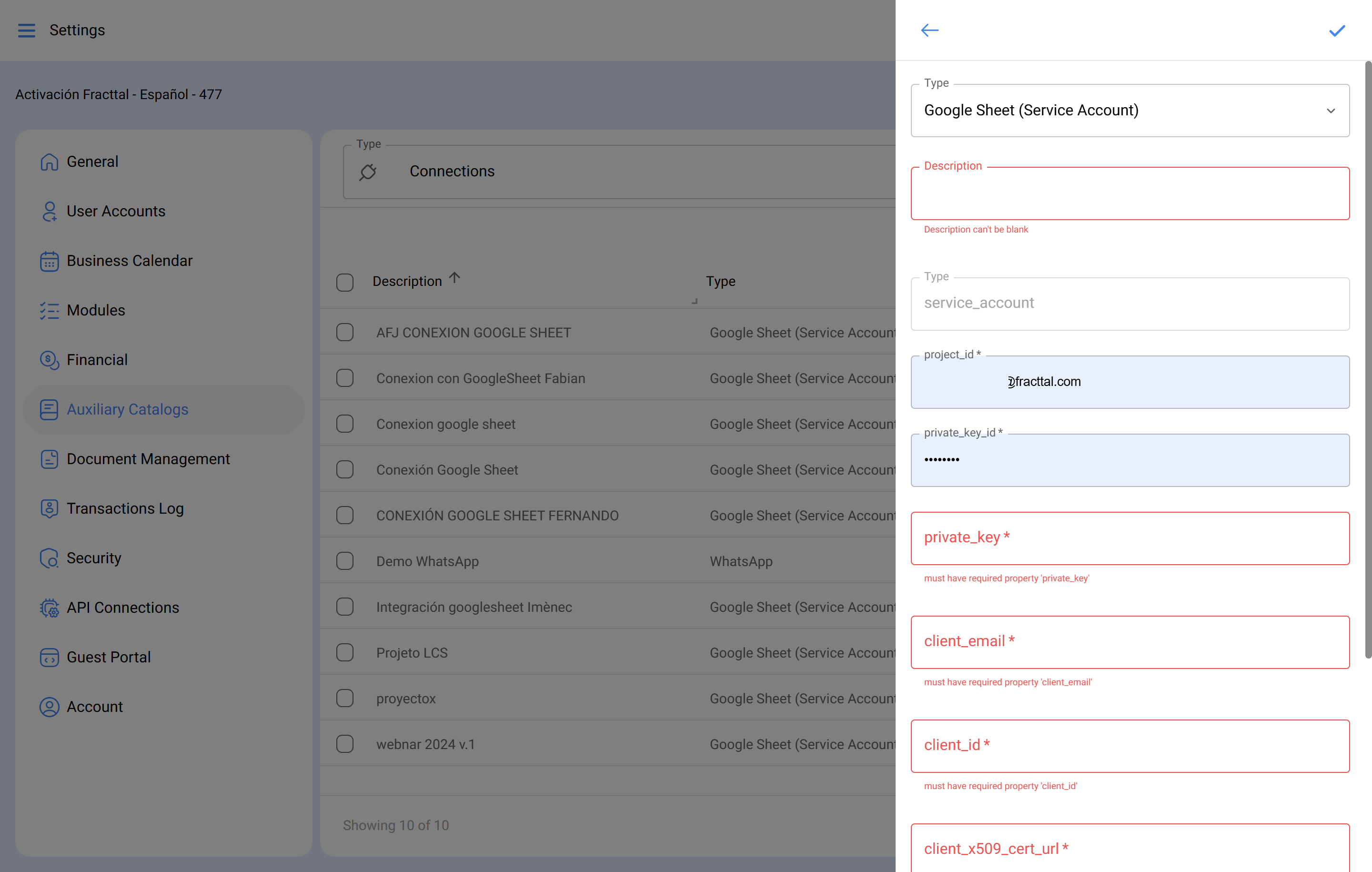Open the Transactions Log icon
The width and height of the screenshot is (1372, 872).
tap(49, 508)
